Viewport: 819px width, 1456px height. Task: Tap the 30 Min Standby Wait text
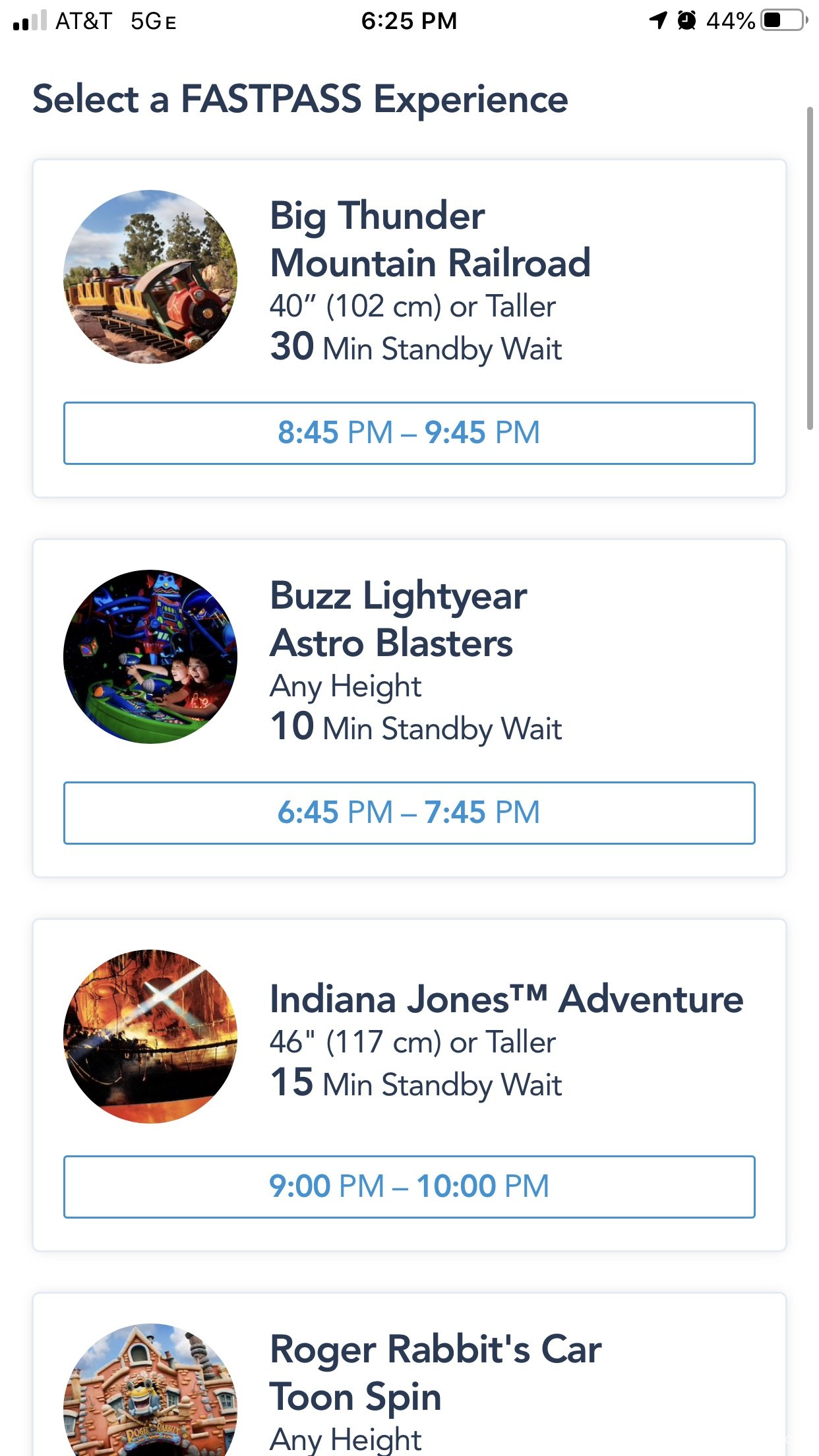click(x=416, y=348)
